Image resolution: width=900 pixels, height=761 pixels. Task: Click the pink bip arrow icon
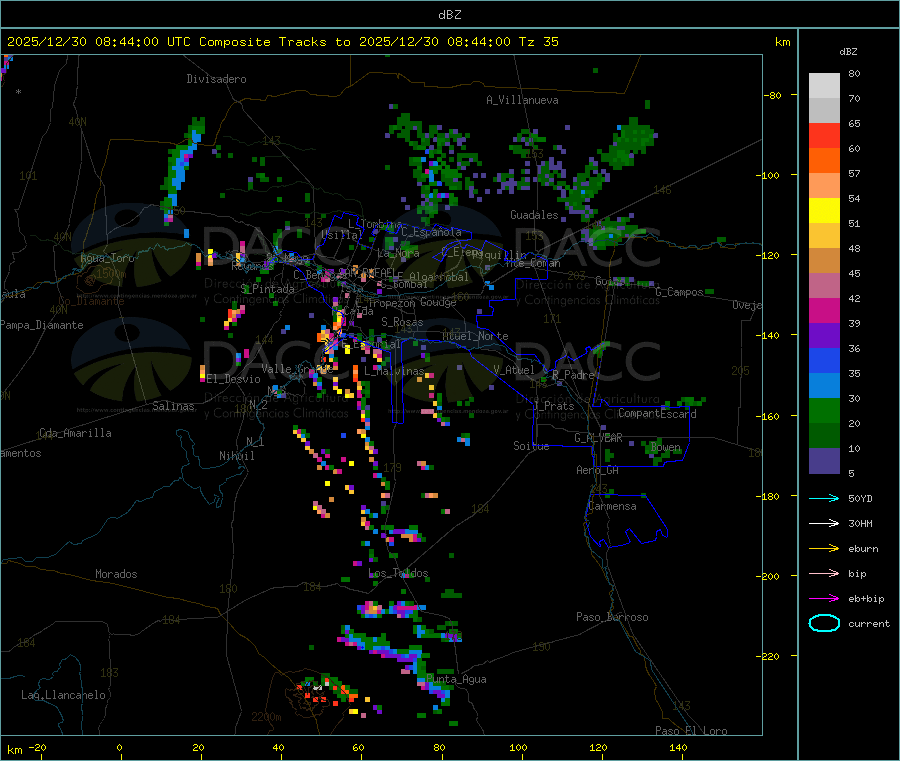(824, 573)
